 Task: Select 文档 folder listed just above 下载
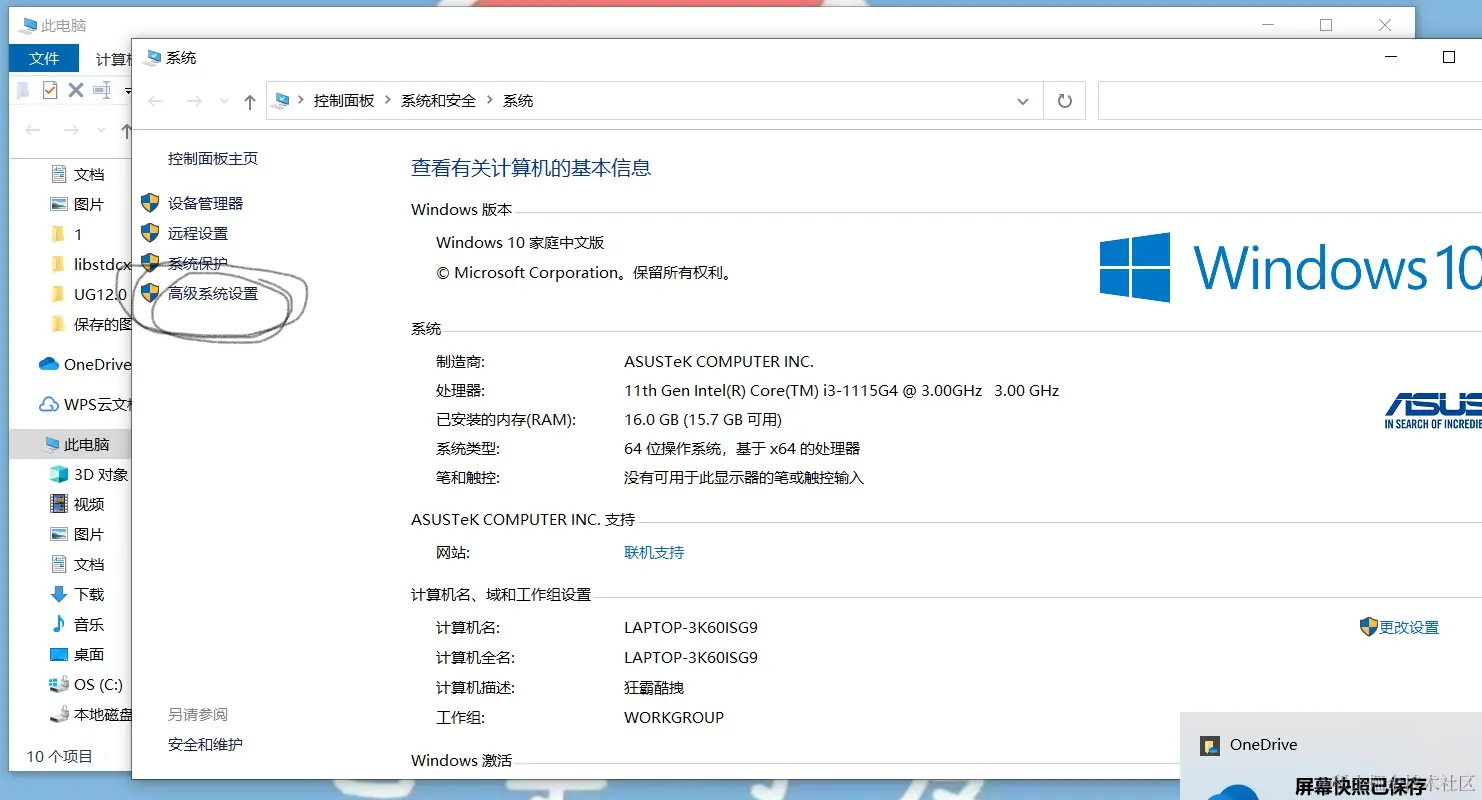pos(77,564)
